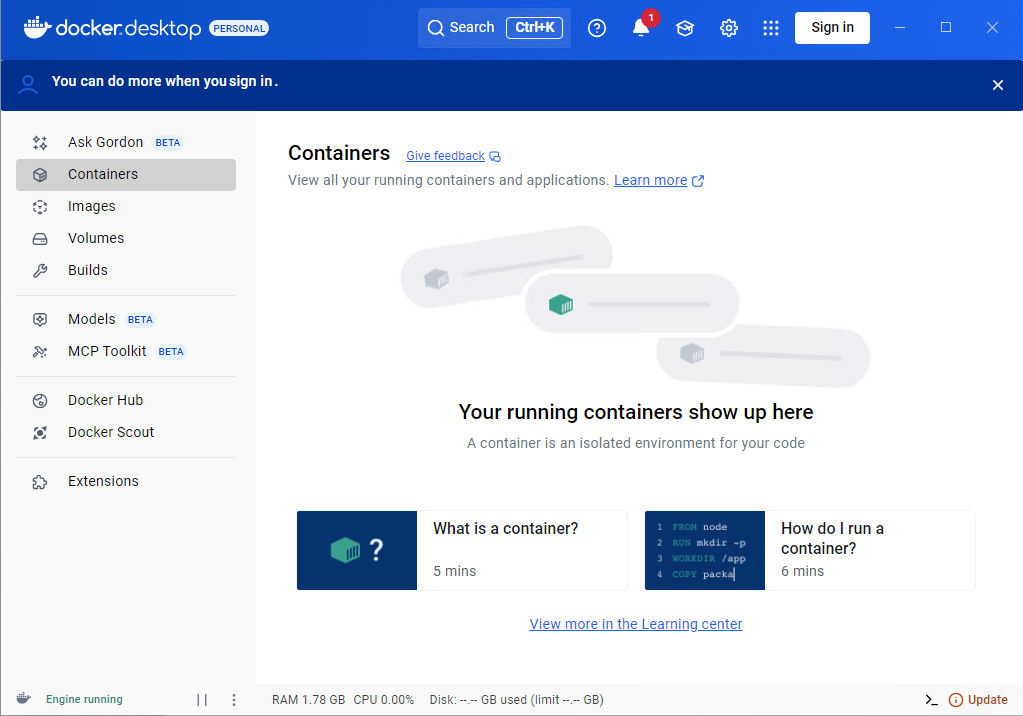Open Ask Gordon in the sidebar
Image resolution: width=1023 pixels, height=716 pixels.
pyautogui.click(x=105, y=142)
